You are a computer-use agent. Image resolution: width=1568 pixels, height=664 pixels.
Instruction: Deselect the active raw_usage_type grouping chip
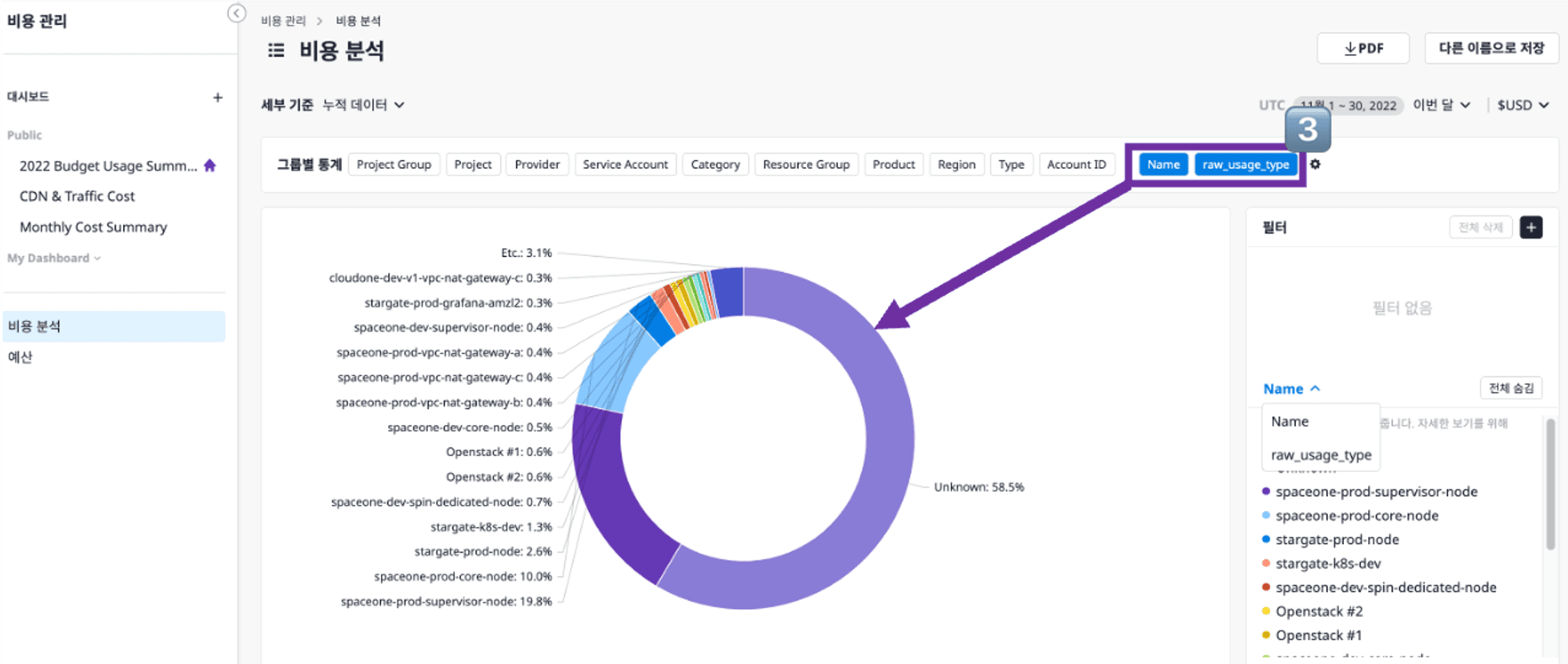tap(1246, 165)
